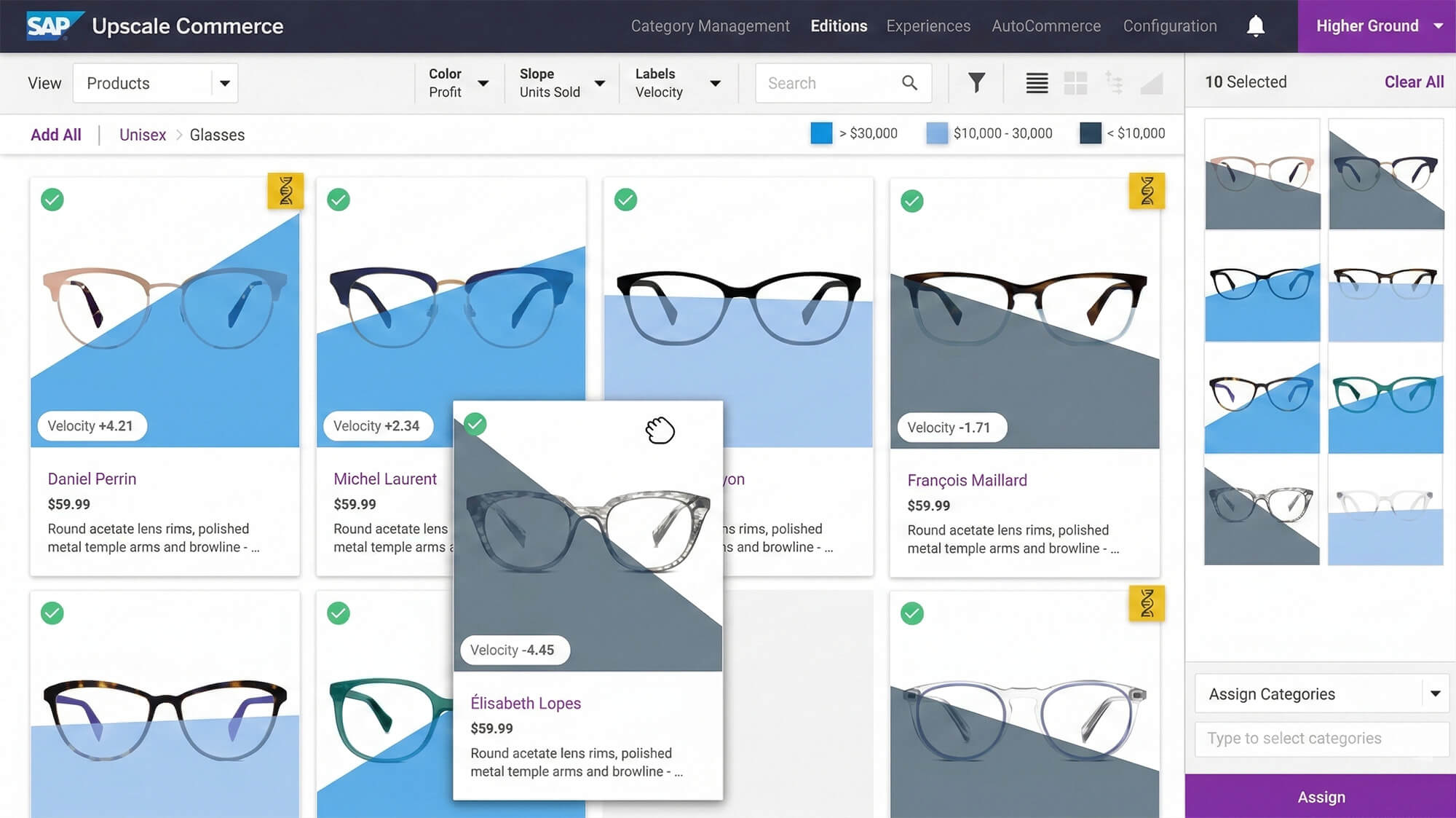
Task: Click the search magnifier icon
Action: (x=909, y=83)
